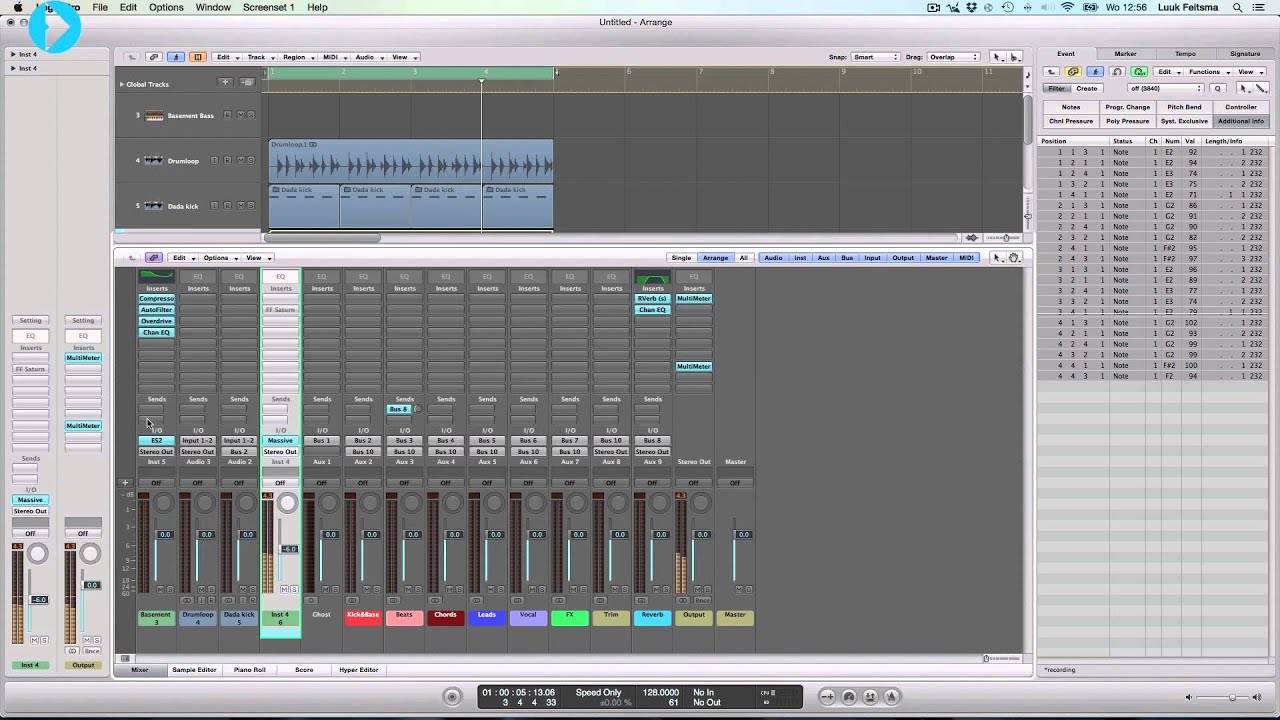Open the Apple menu
The image size is (1280, 720).
point(17,7)
